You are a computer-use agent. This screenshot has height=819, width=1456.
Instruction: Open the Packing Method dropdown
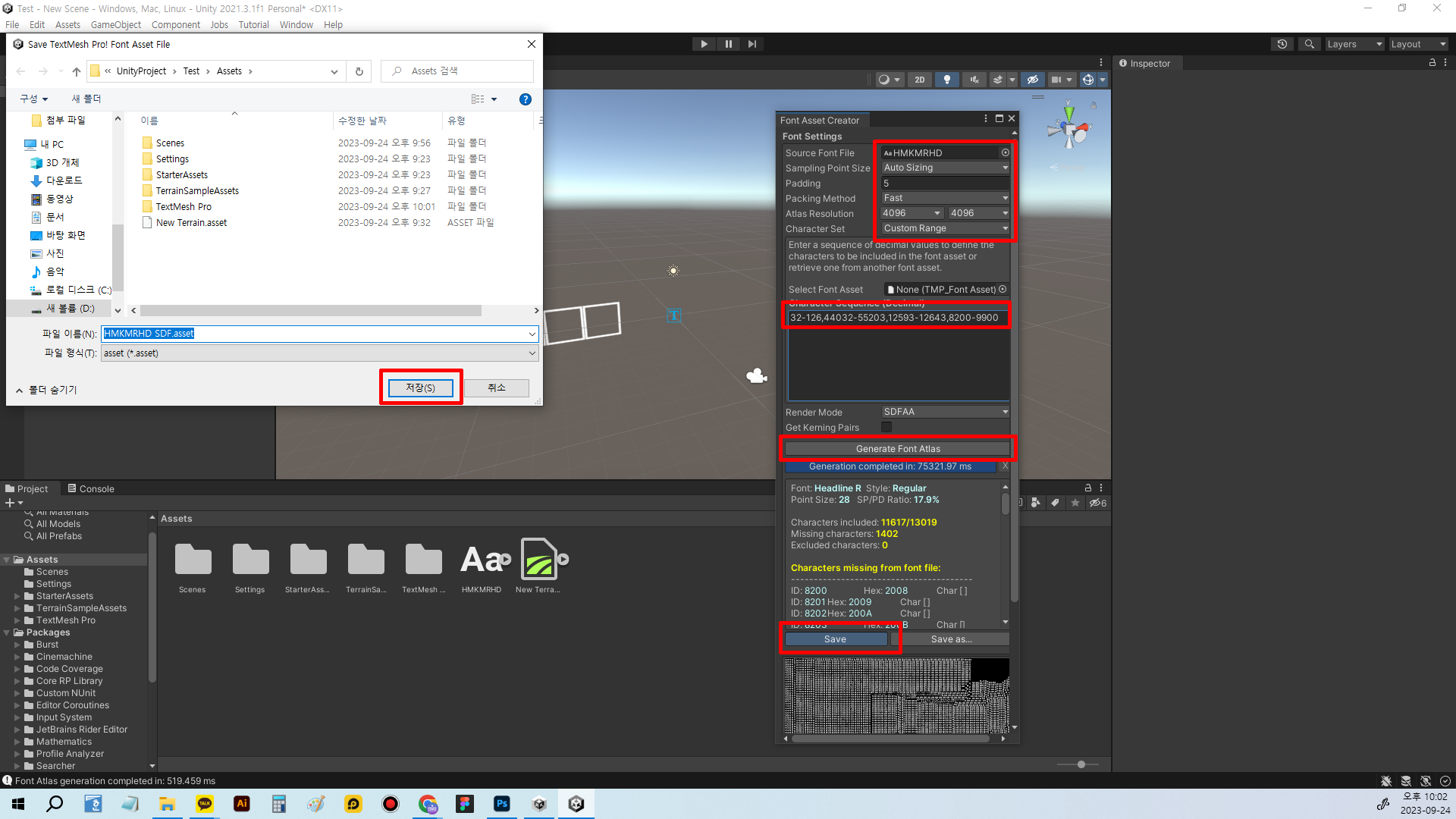point(946,198)
